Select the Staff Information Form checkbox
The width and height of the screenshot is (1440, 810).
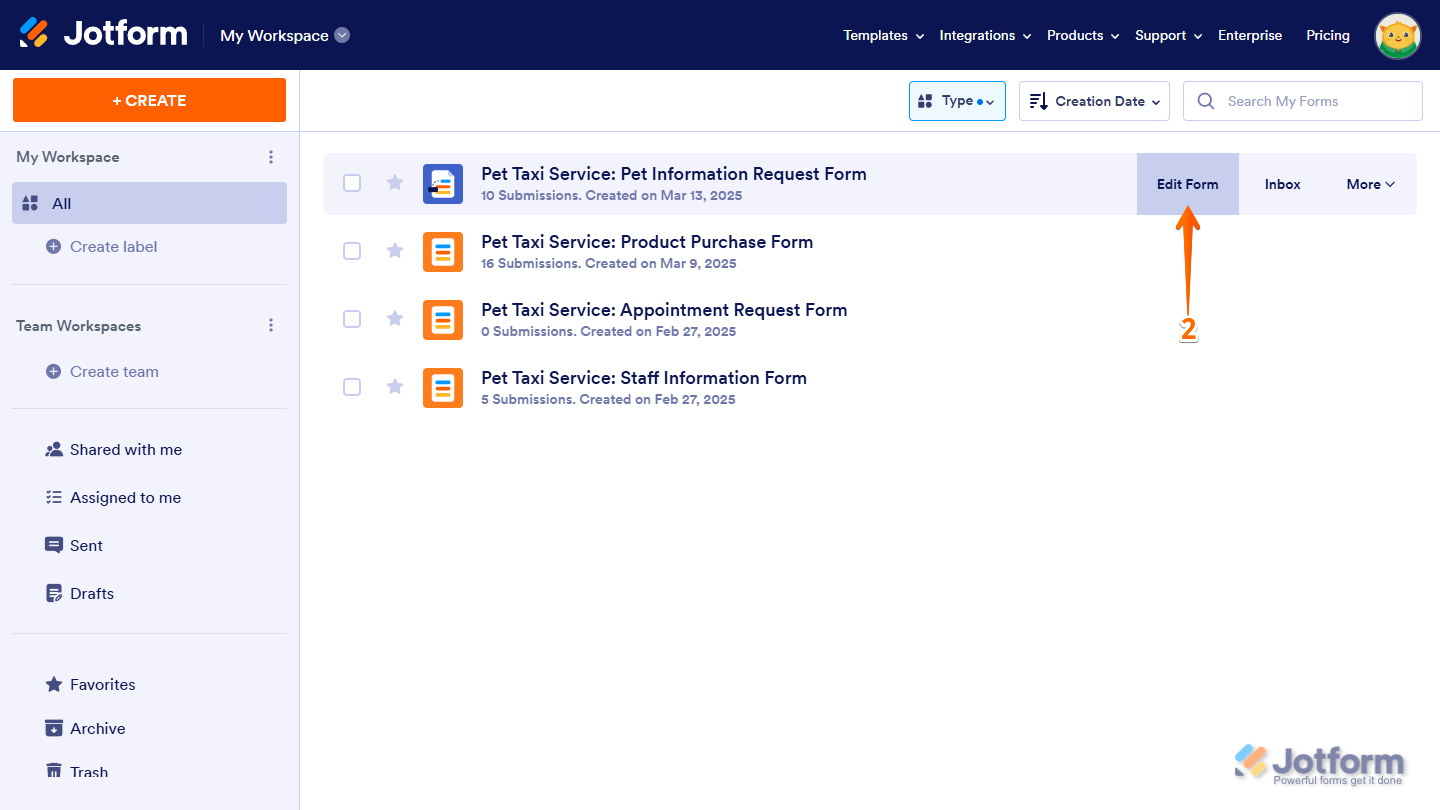pyautogui.click(x=352, y=387)
